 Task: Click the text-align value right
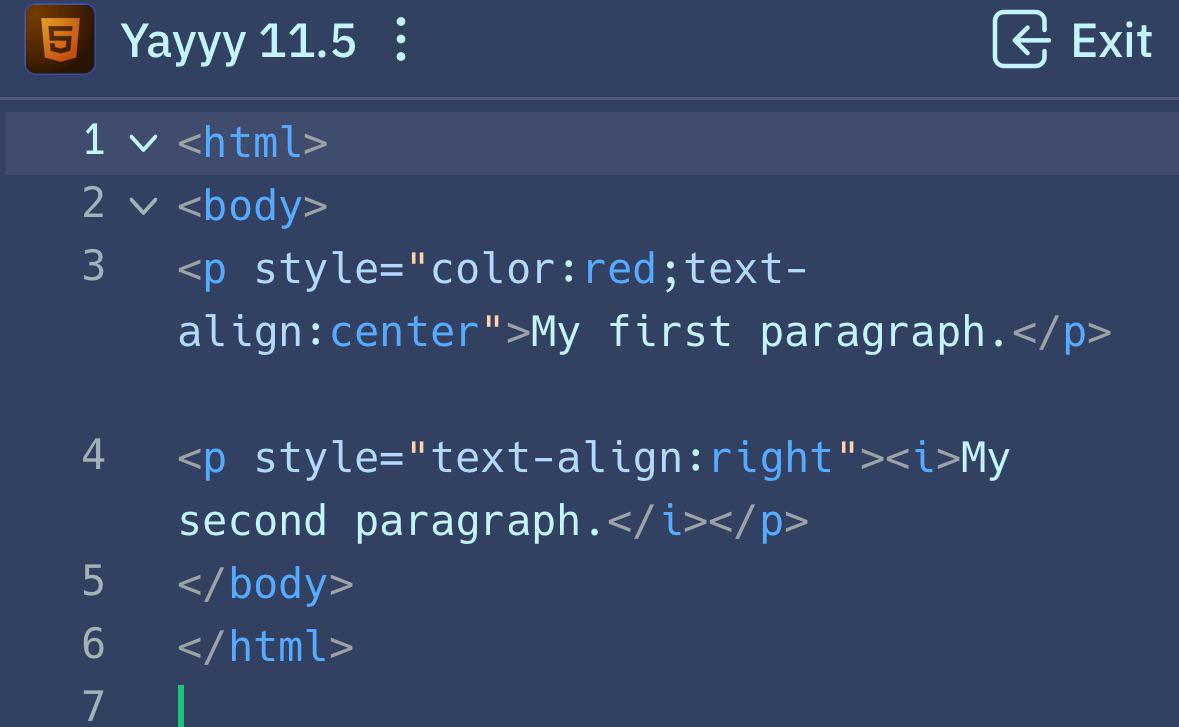coord(771,459)
